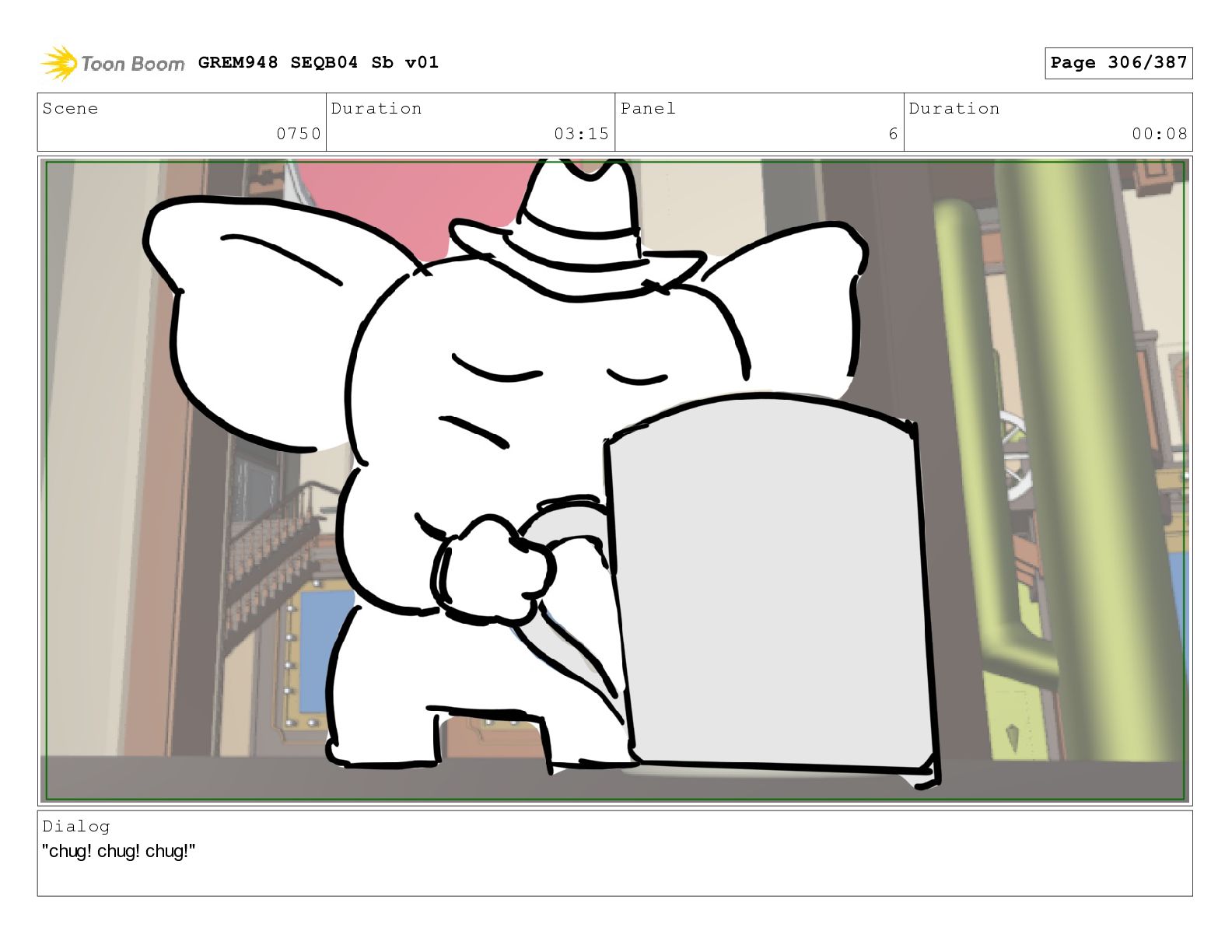Select scene number 0750
Image resolution: width=1232 pixels, height=952 pixels.
pos(299,134)
